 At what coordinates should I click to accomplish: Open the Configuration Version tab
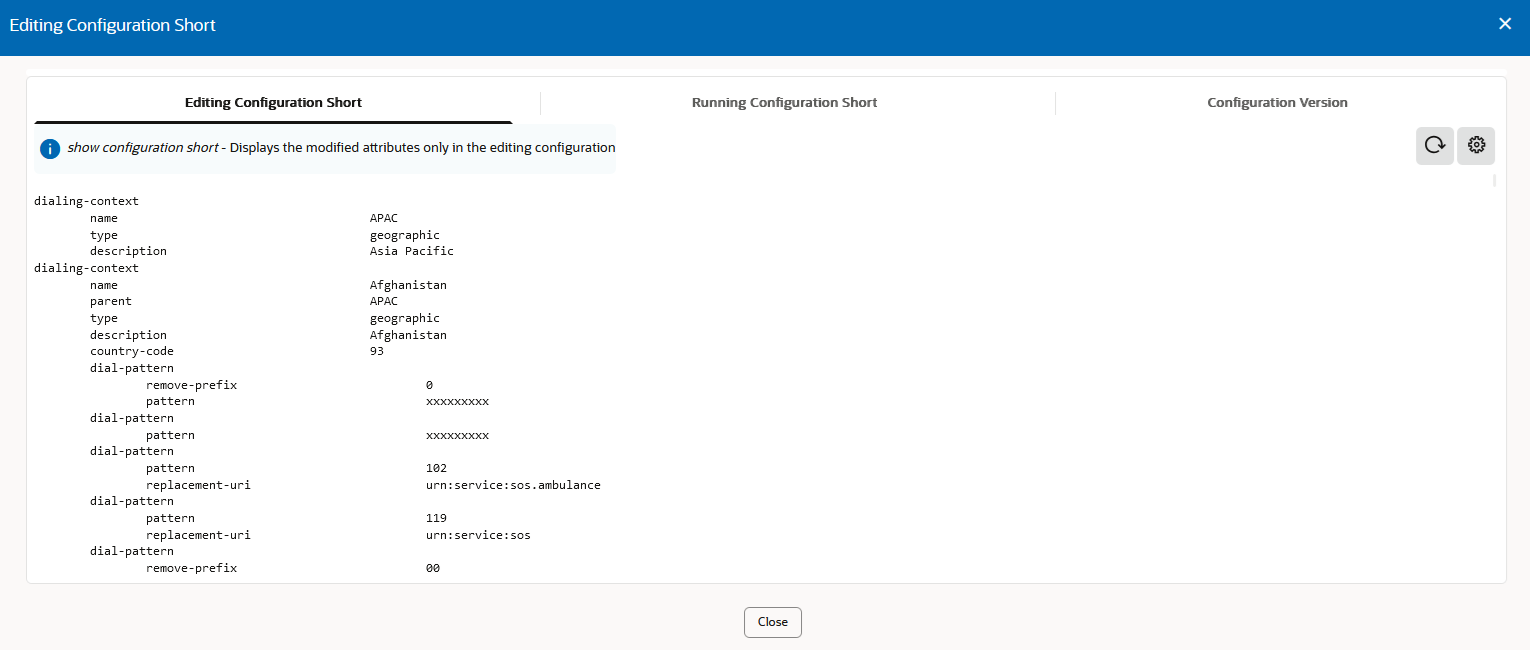[1277, 102]
